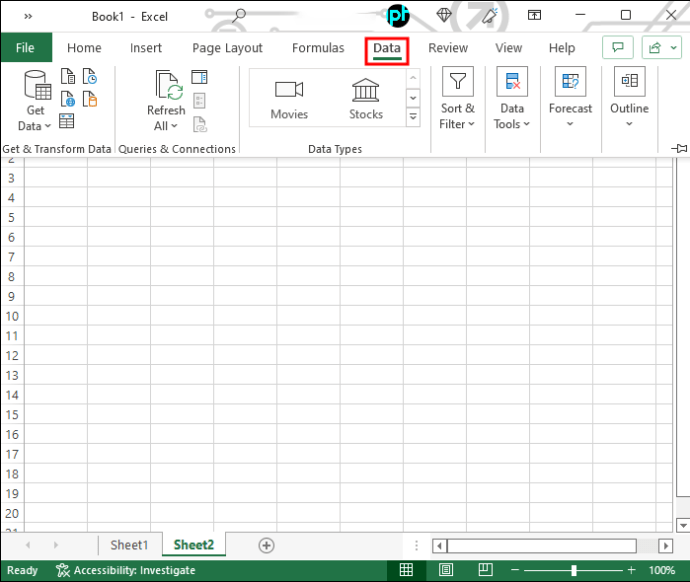Image resolution: width=690 pixels, height=582 pixels.
Task: Expand the Get Data dropdown arrow
Action: (48, 126)
